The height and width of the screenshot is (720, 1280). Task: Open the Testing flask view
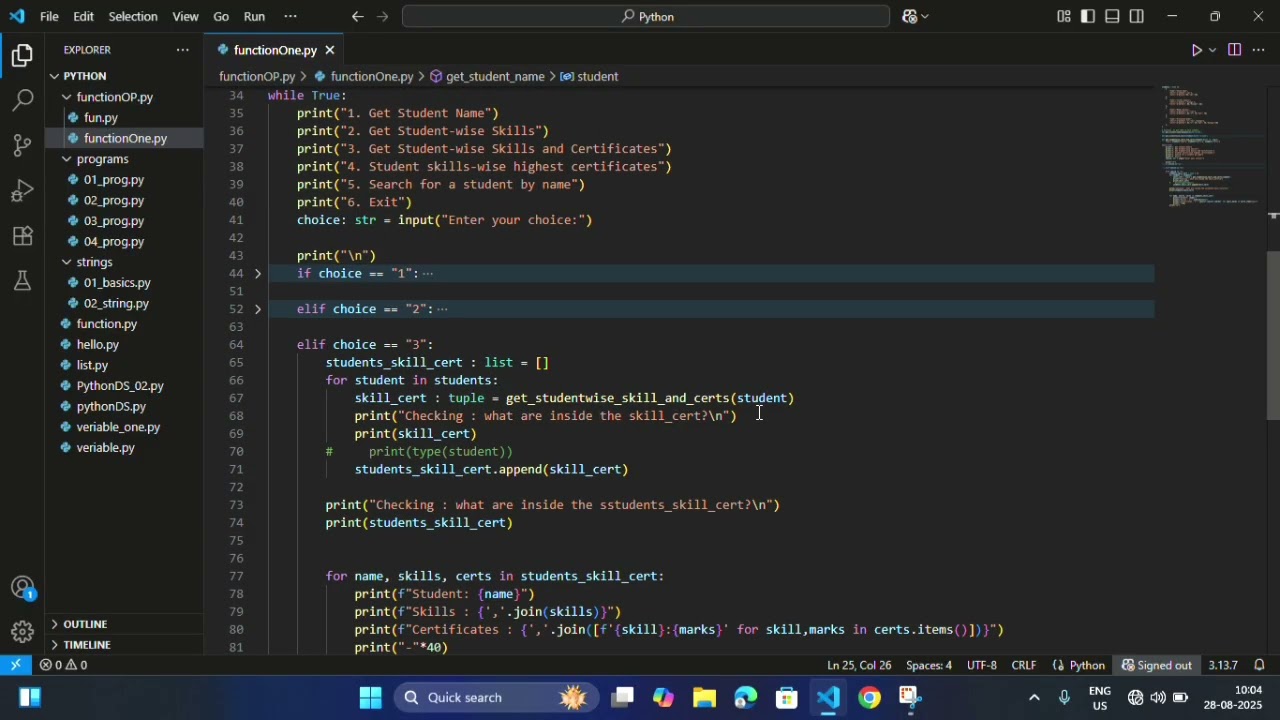point(22,281)
